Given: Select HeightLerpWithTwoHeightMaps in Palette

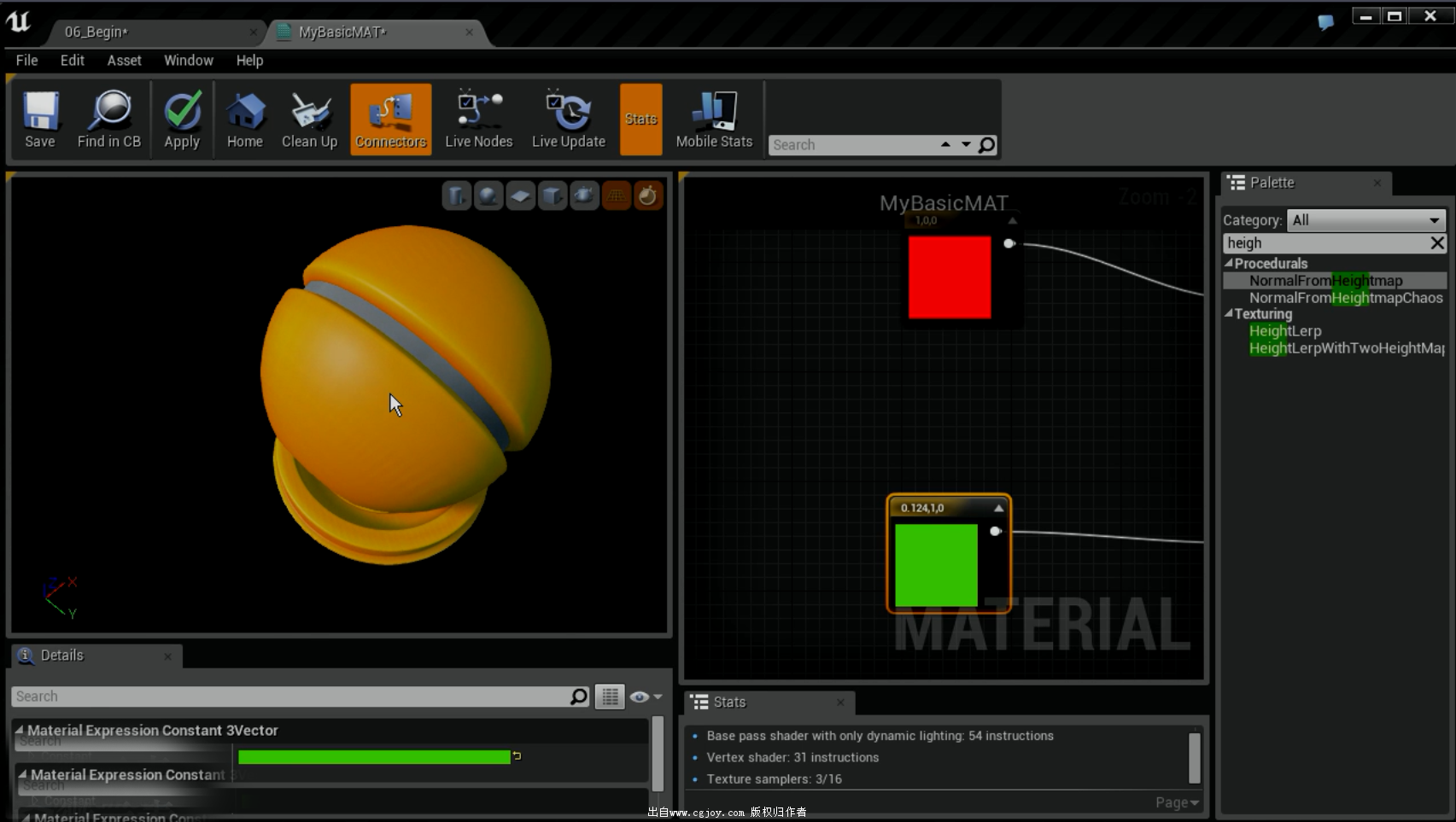Looking at the screenshot, I should pos(1347,348).
